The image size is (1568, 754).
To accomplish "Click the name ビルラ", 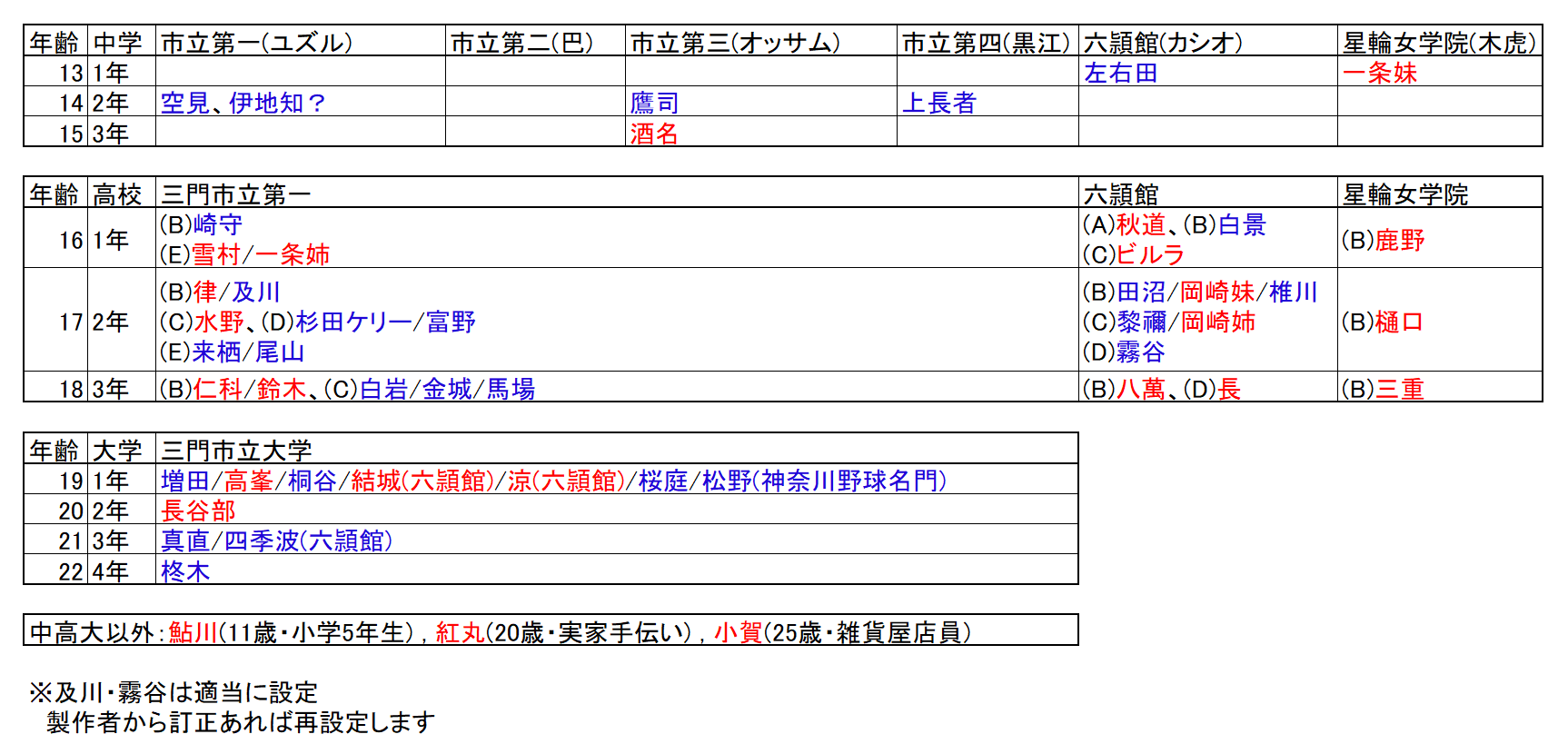I will [x=1150, y=254].
